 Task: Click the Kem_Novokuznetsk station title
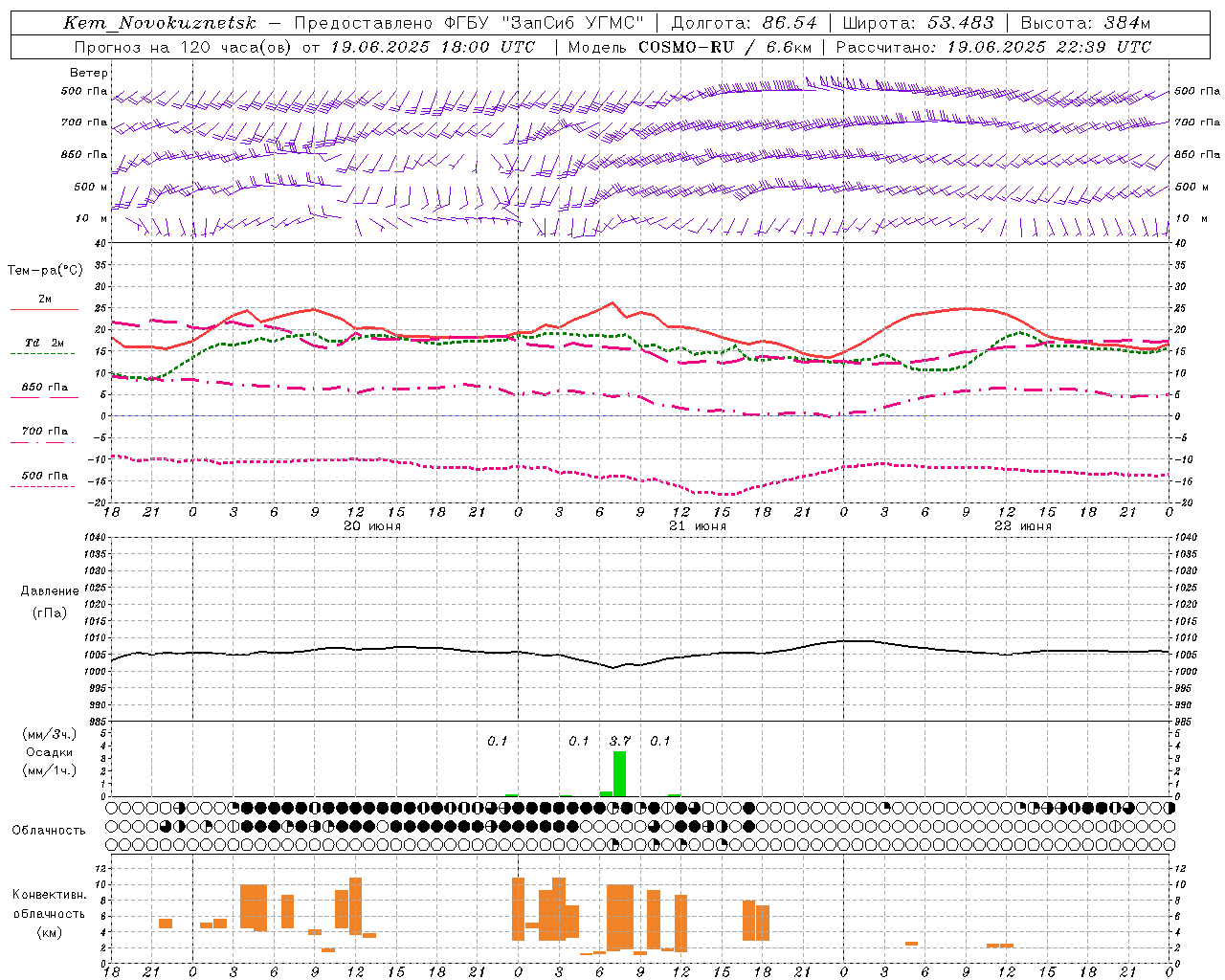click(160, 24)
